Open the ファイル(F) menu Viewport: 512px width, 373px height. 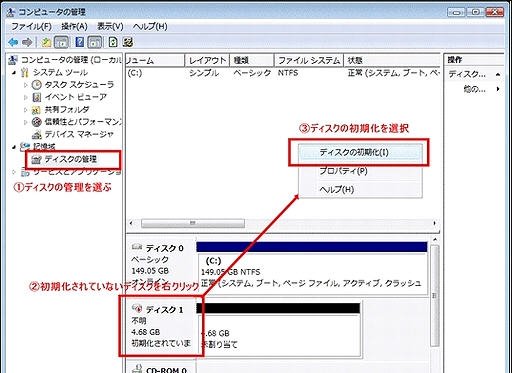(x=32, y=26)
